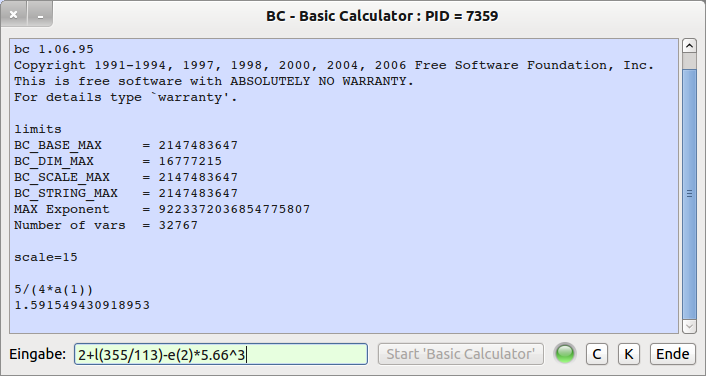
Task: Click the Eingabe label
Action: [37, 354]
